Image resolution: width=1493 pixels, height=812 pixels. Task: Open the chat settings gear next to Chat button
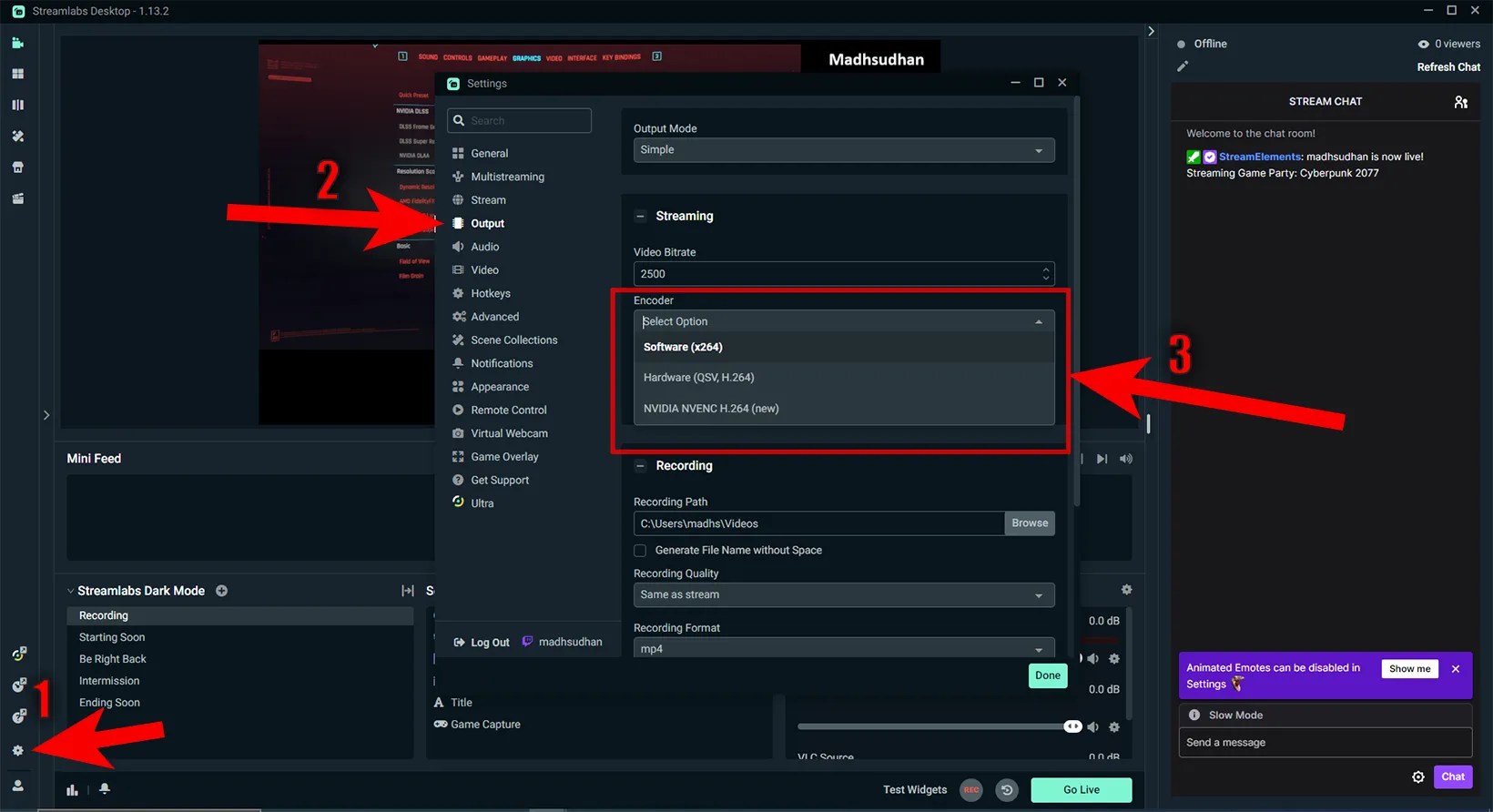[x=1418, y=776]
